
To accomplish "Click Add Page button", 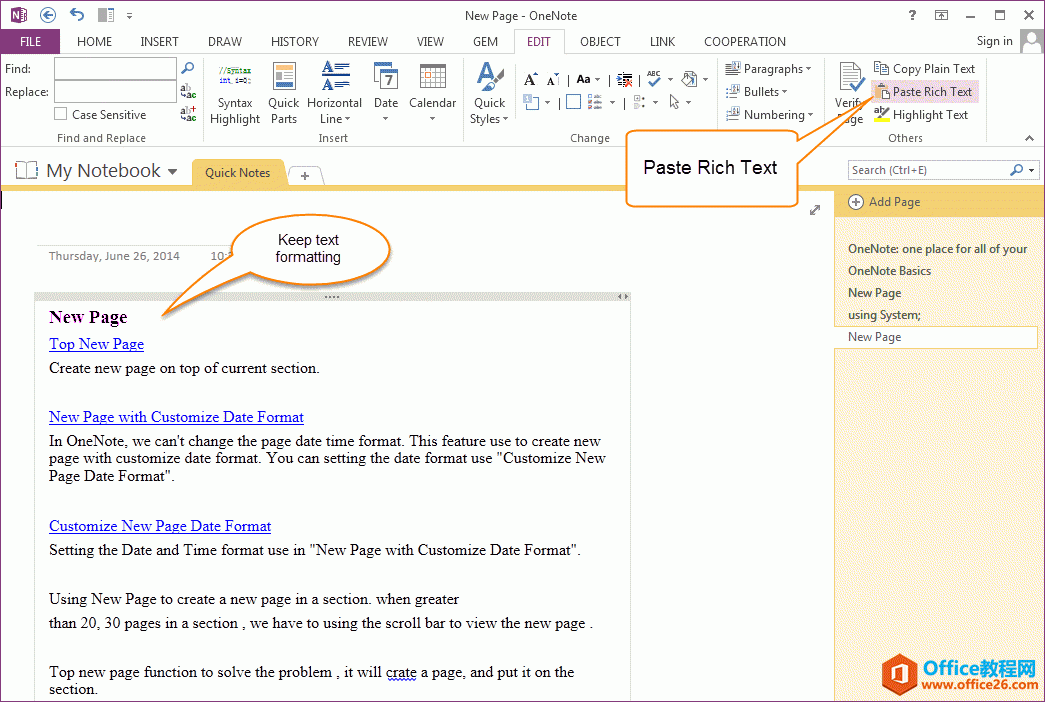I will click(x=884, y=201).
